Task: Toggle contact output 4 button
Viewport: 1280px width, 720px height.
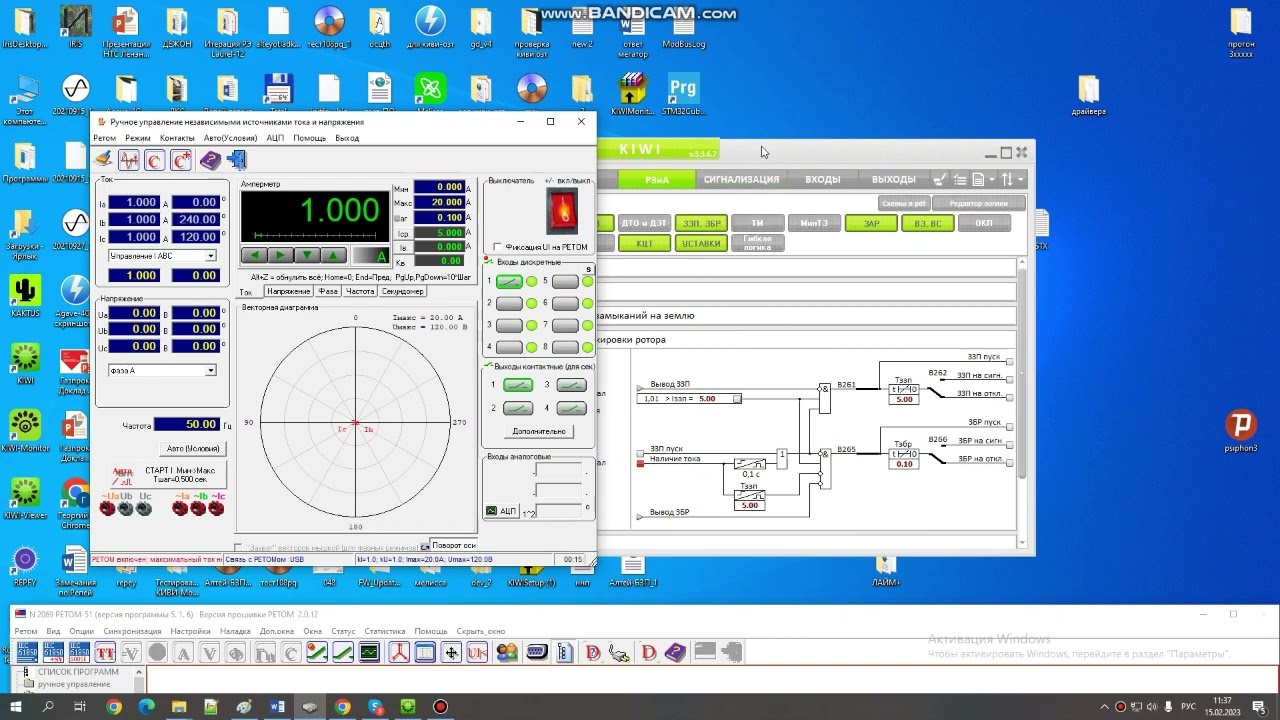Action: click(x=571, y=408)
